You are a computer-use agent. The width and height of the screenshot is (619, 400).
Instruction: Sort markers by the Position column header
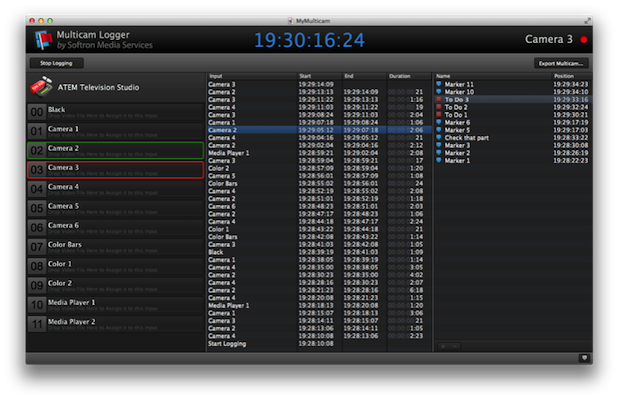tap(572, 76)
